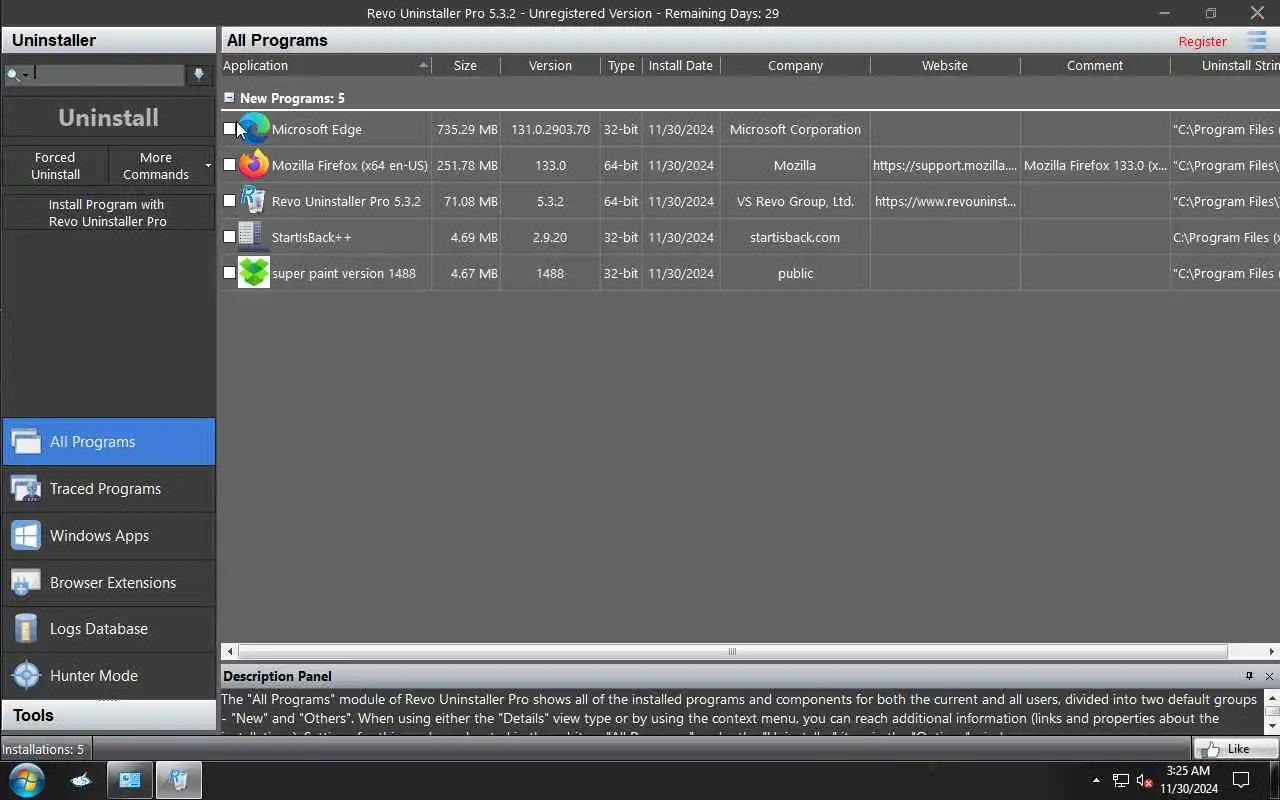Click the revouninst website cell
1280x800 pixels.
coord(945,201)
